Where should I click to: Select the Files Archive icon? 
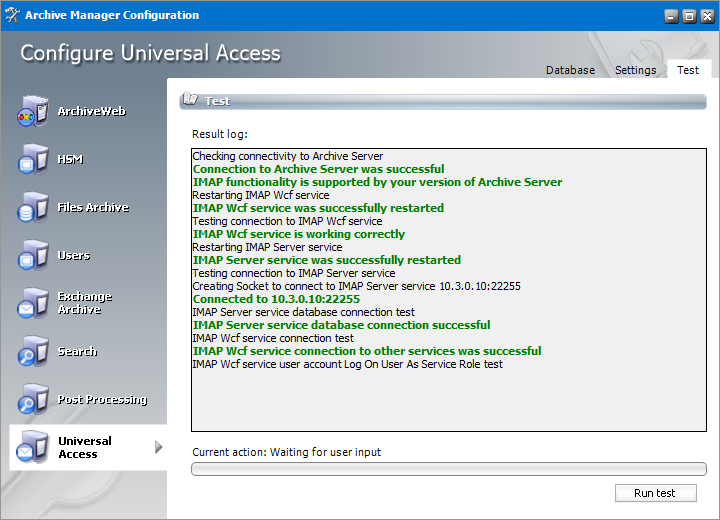(x=32, y=207)
